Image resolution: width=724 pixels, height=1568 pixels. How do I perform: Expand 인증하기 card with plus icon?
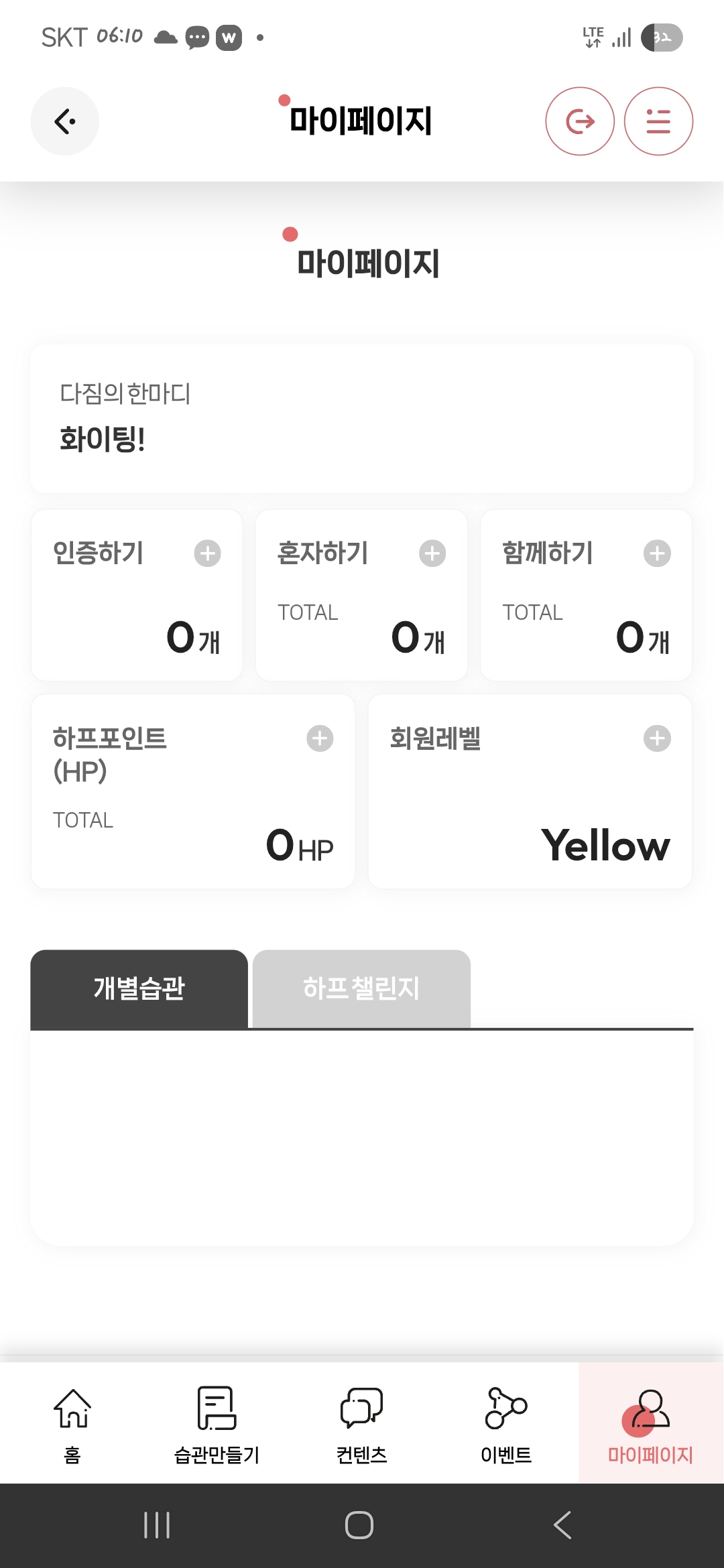208,553
